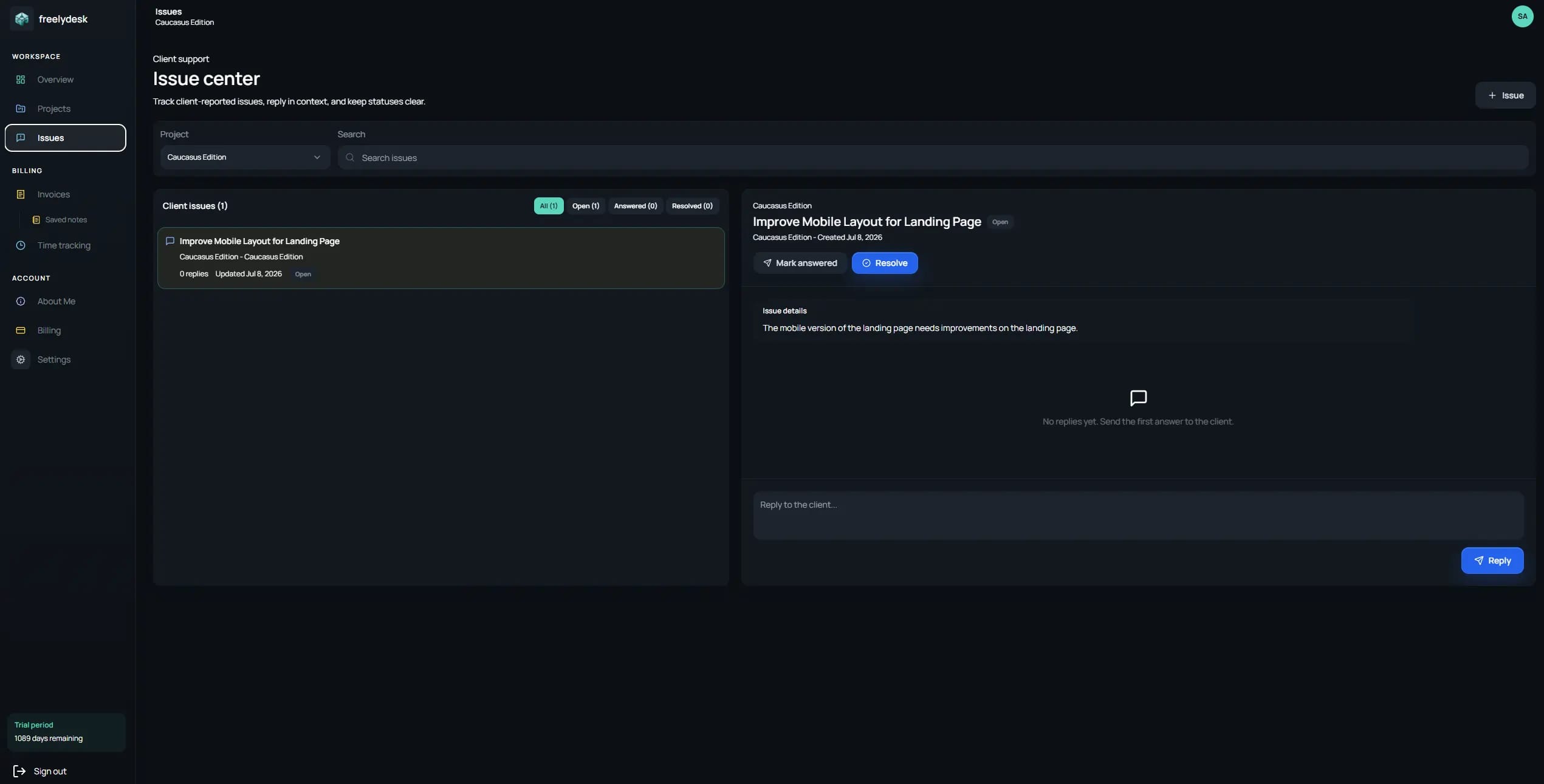Click the "0 replies" text
This screenshot has width=1544, height=784.
pyautogui.click(x=194, y=274)
